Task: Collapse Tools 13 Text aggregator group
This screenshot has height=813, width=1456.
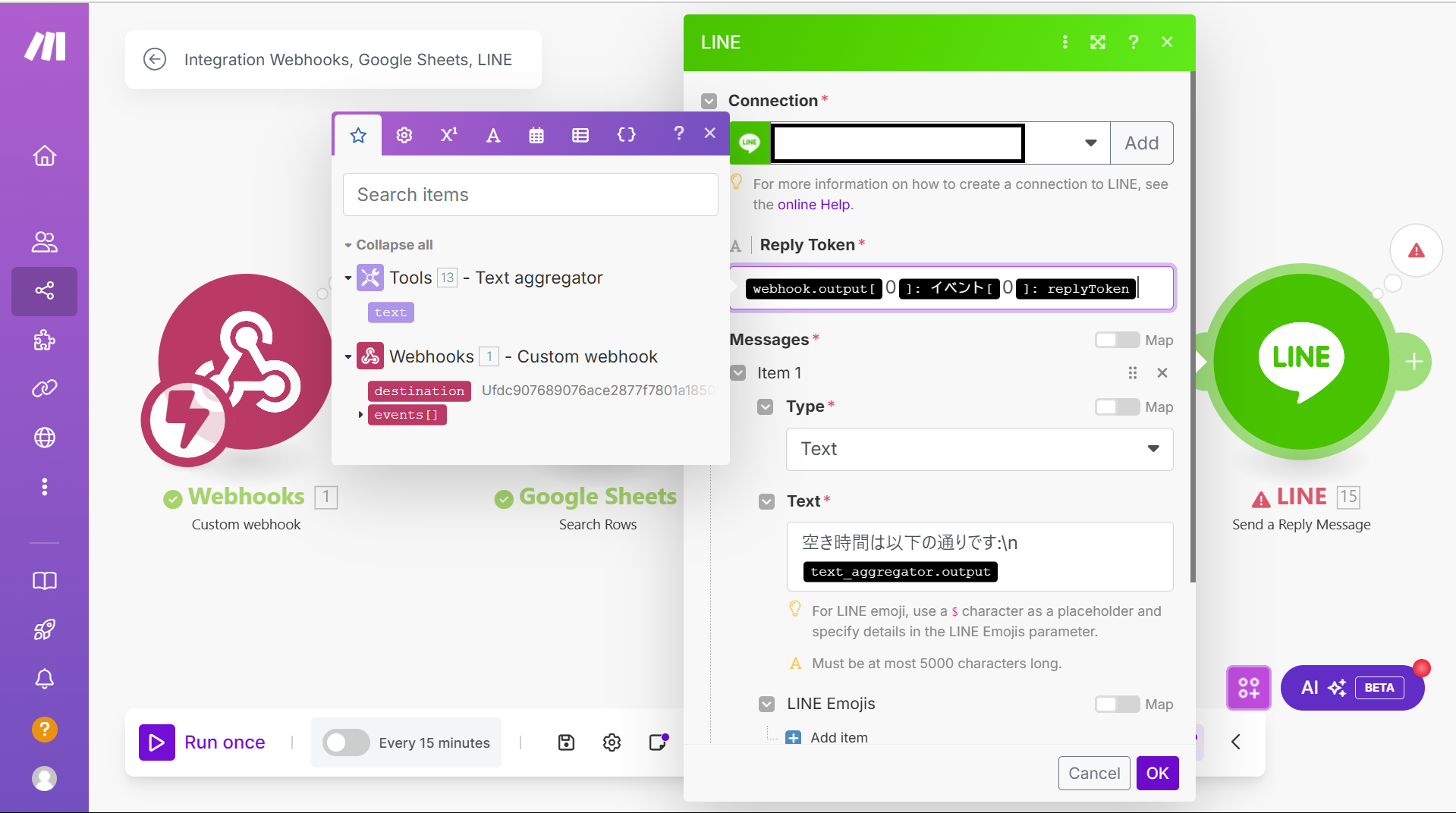Action: pos(348,278)
